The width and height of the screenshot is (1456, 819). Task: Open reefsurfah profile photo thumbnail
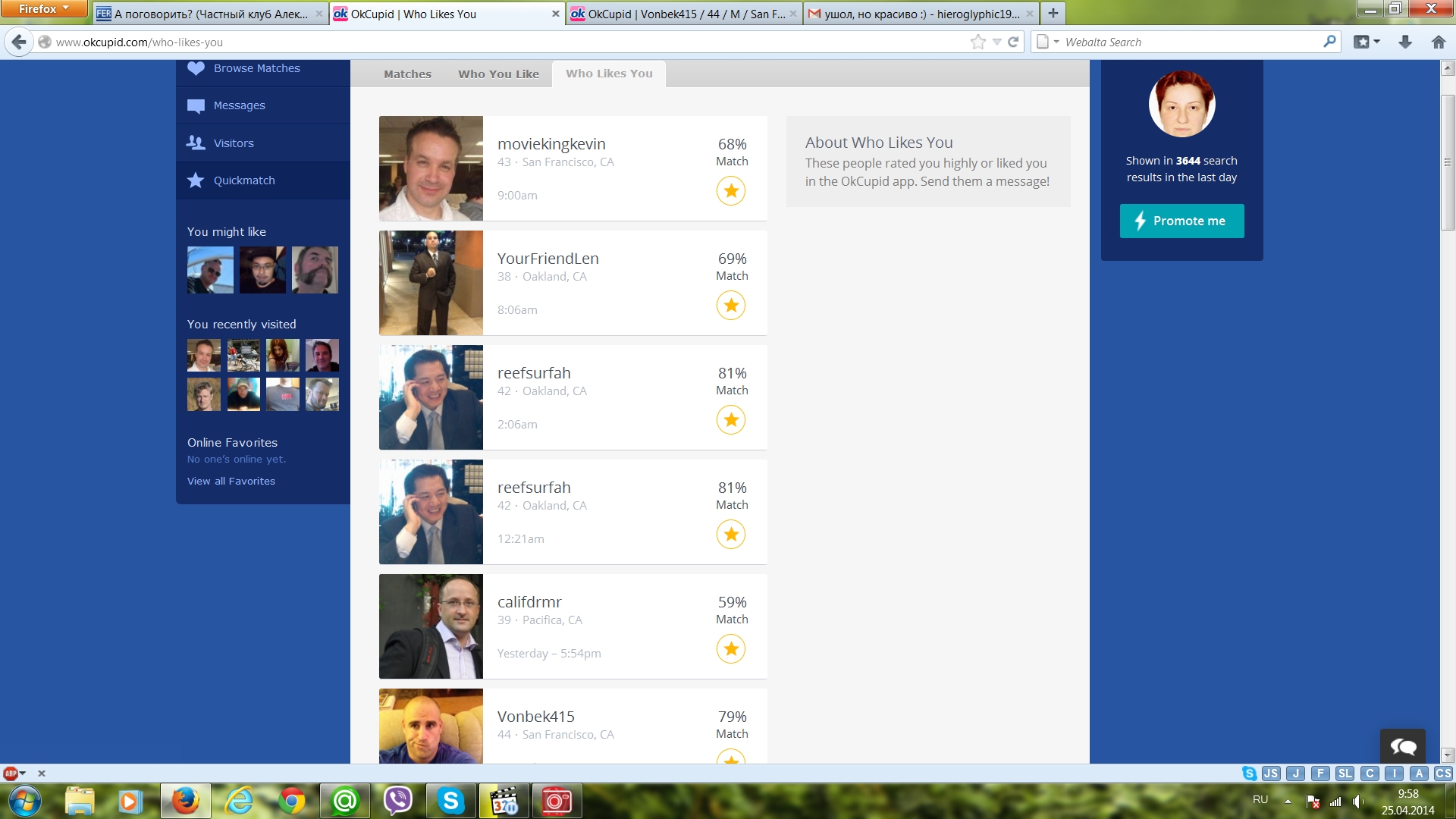(431, 397)
